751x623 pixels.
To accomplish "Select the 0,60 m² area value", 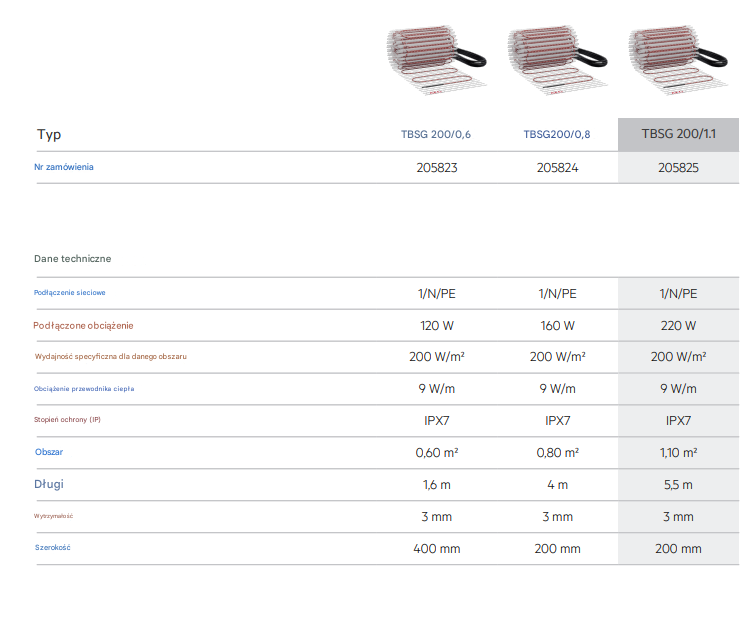I will 437,453.
